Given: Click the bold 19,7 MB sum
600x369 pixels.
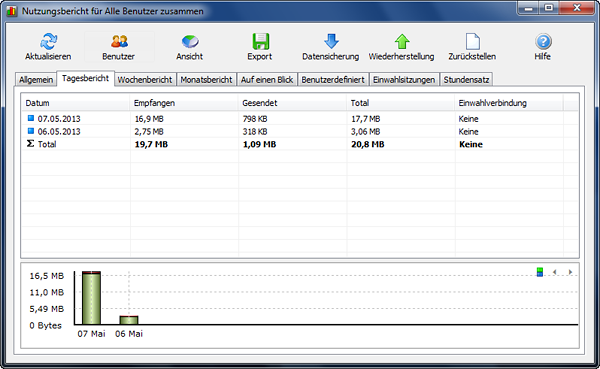Looking at the screenshot, I should (x=151, y=144).
